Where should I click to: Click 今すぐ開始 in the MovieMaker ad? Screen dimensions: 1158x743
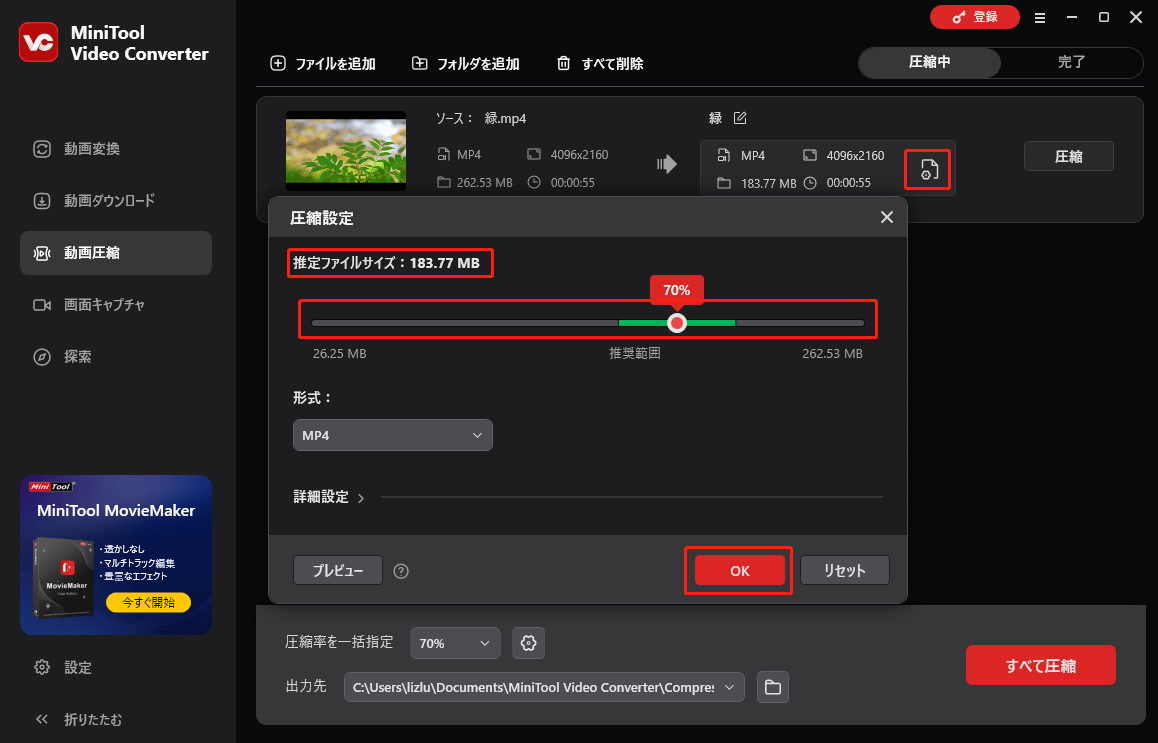148,602
